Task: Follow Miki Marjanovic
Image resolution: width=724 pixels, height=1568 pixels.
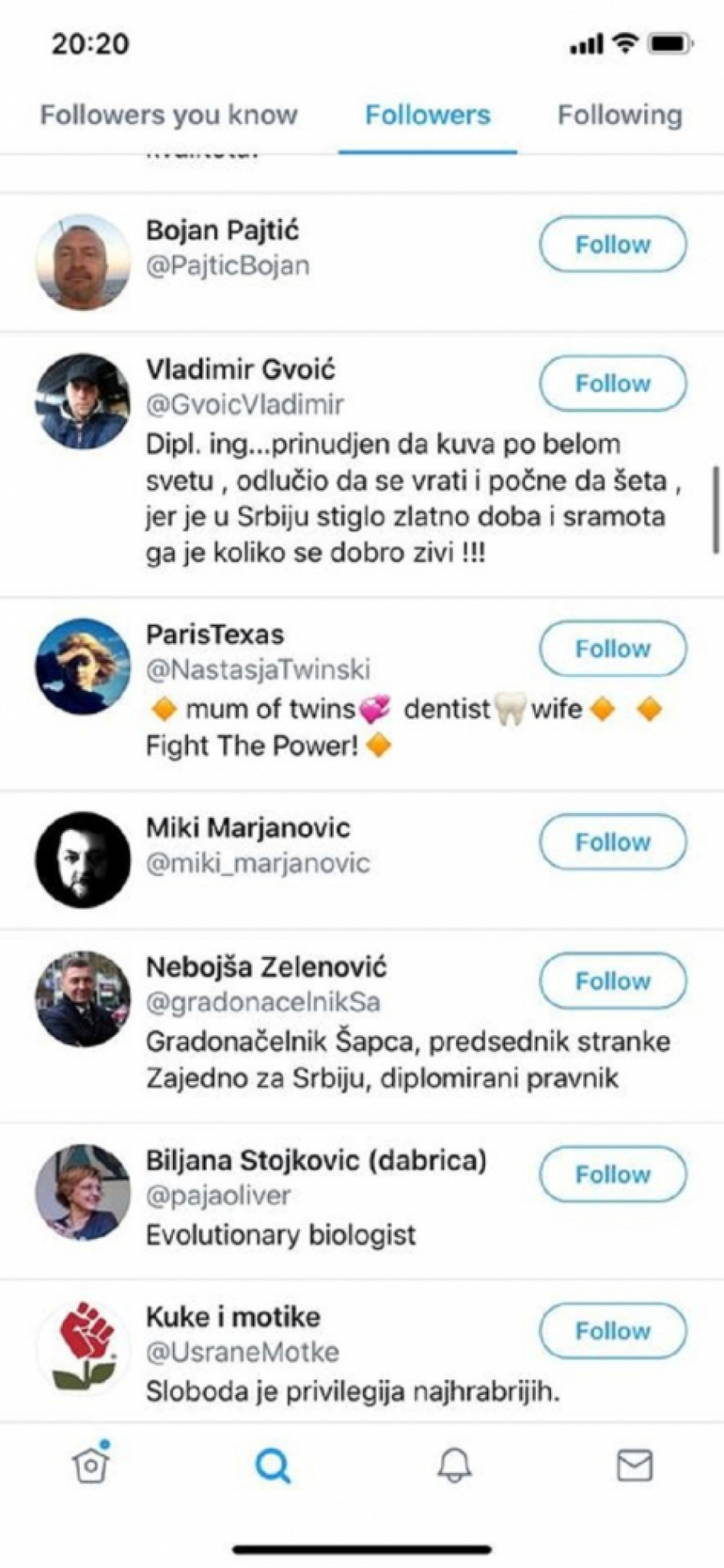Action: [x=612, y=842]
